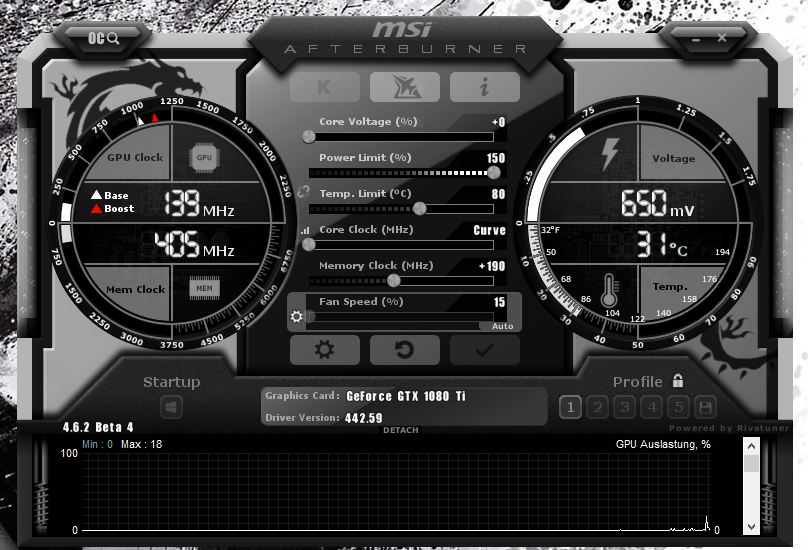
Task: Select profile slot 5
Action: click(x=679, y=407)
